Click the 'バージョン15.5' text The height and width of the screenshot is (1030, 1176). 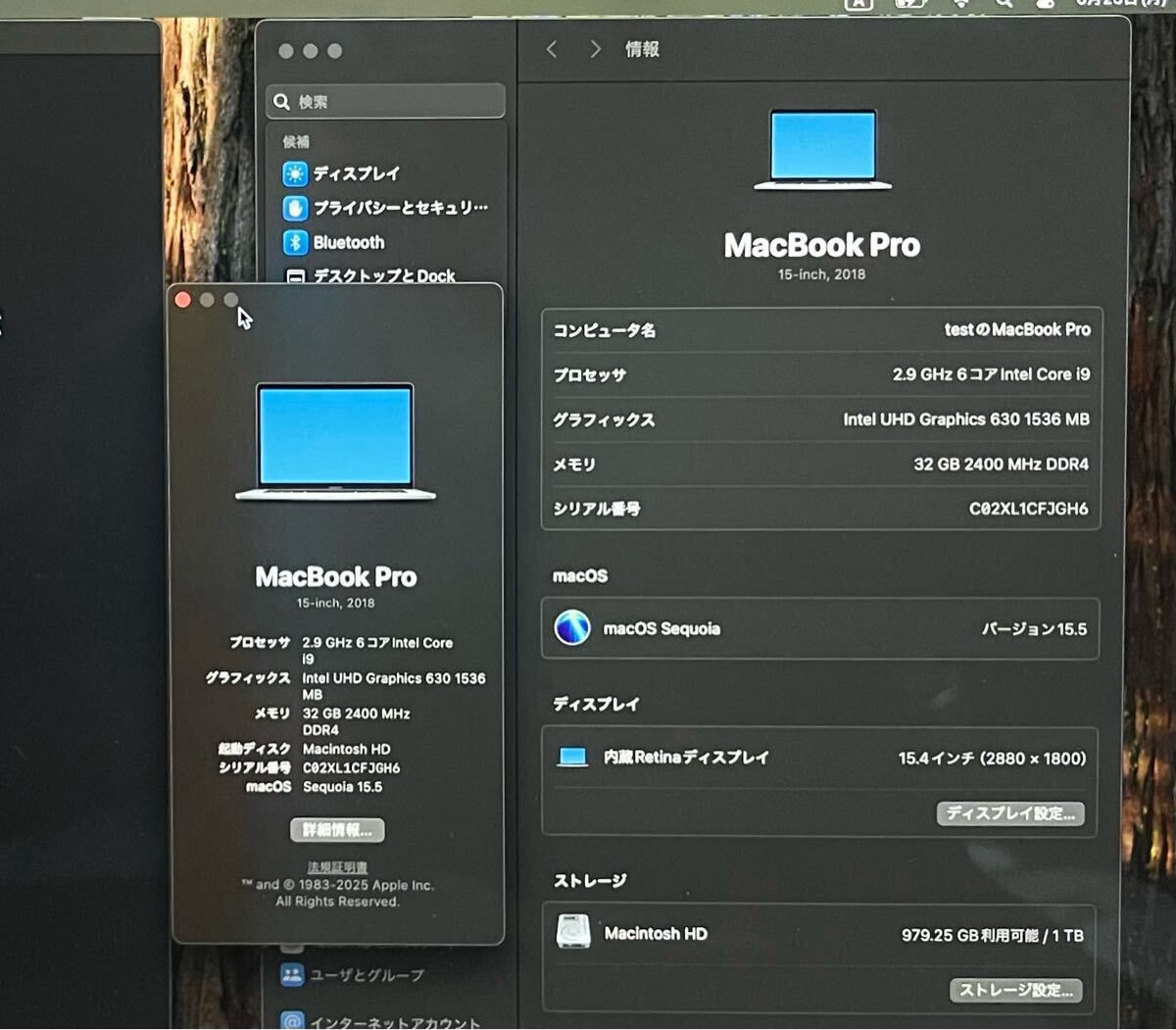(1034, 629)
